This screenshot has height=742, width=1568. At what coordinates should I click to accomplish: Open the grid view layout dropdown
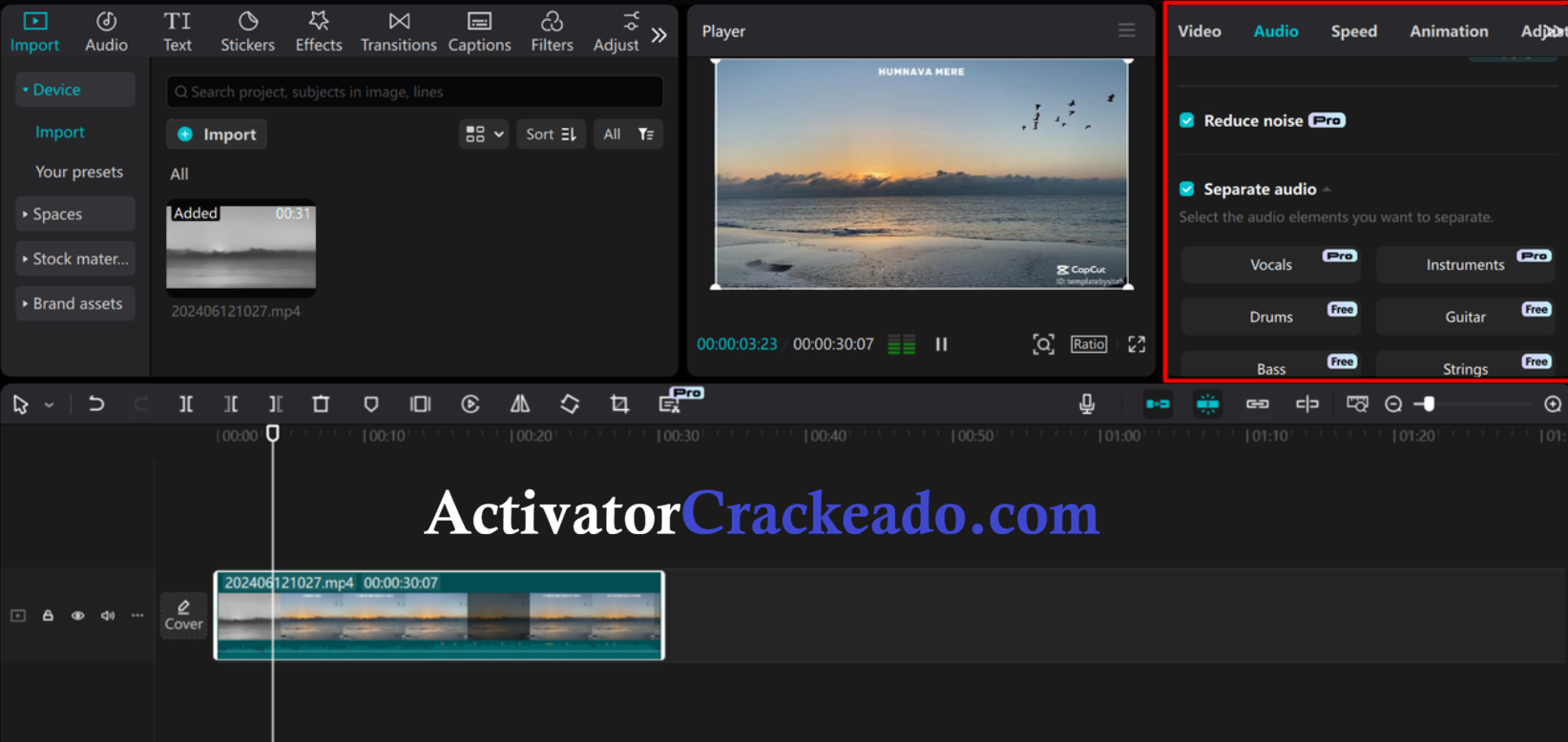coord(484,134)
